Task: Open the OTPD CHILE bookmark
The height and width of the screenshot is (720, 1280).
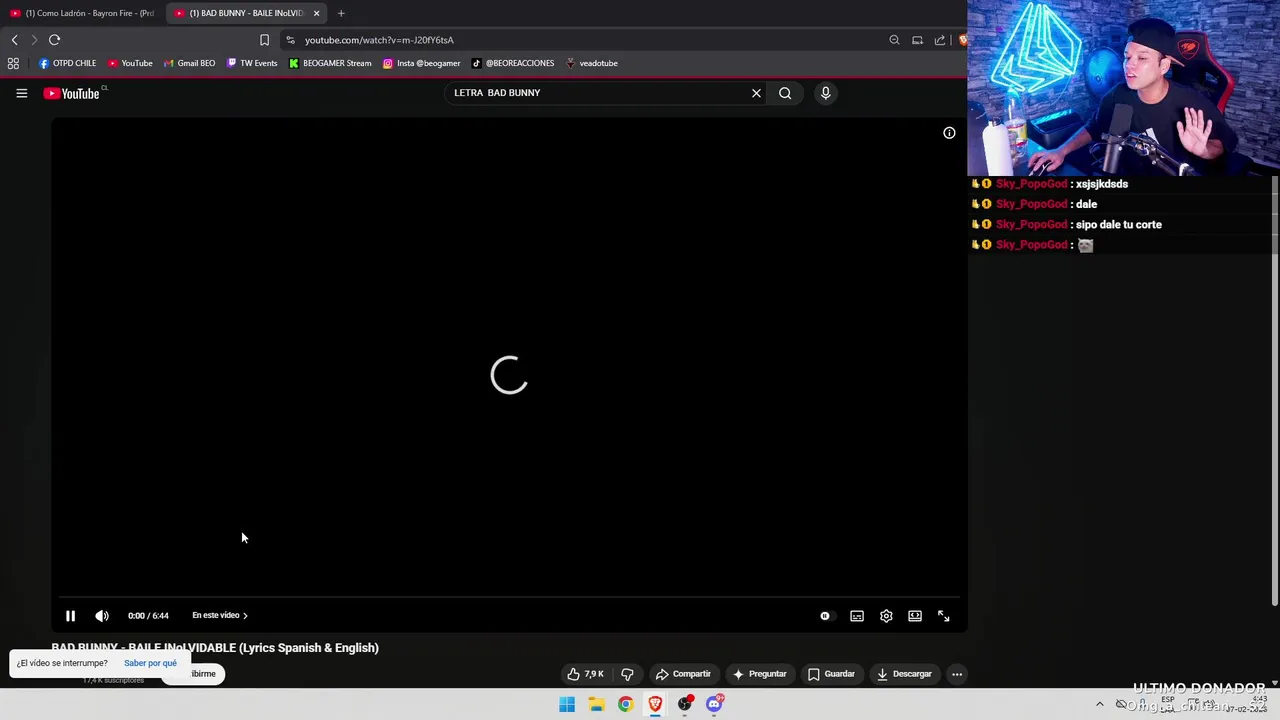Action: pyautogui.click(x=67, y=63)
